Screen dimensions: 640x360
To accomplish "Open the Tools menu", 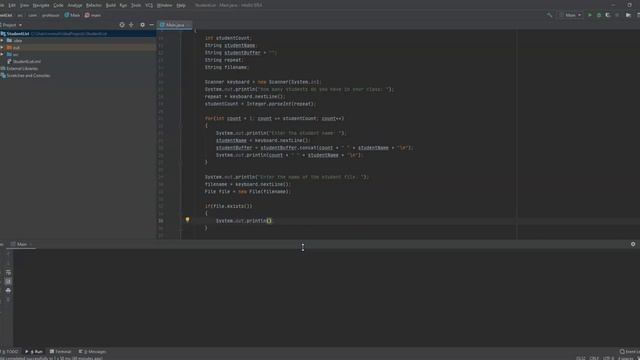I will [136, 5].
